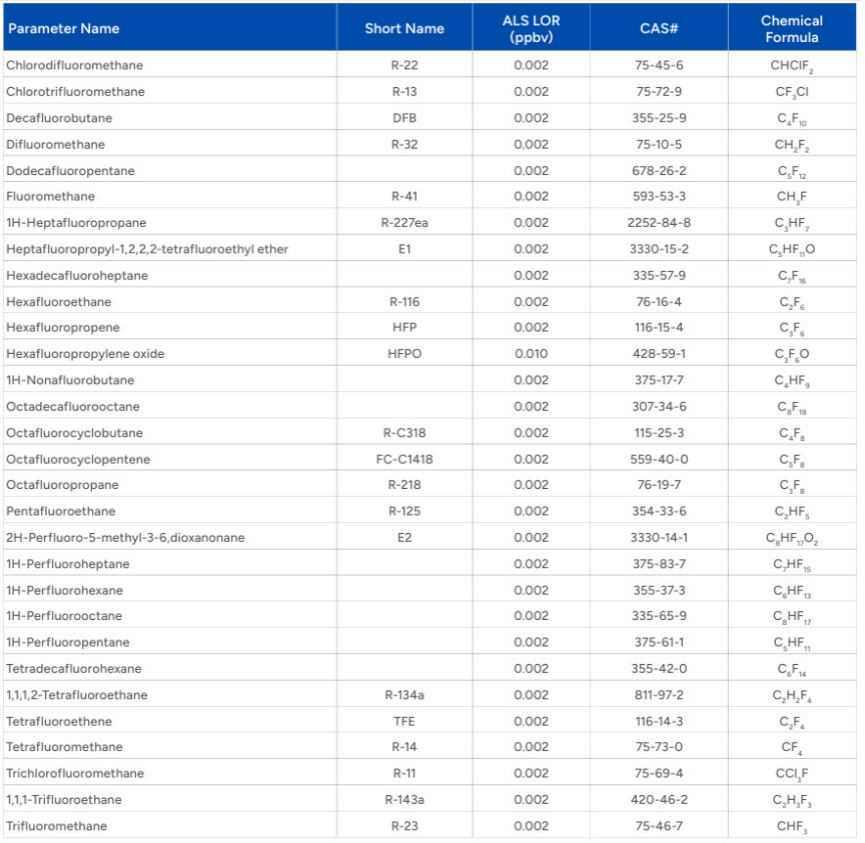Select the 0.010 ALS LOR value
The height and width of the screenshot is (843, 865).
[x=530, y=353]
